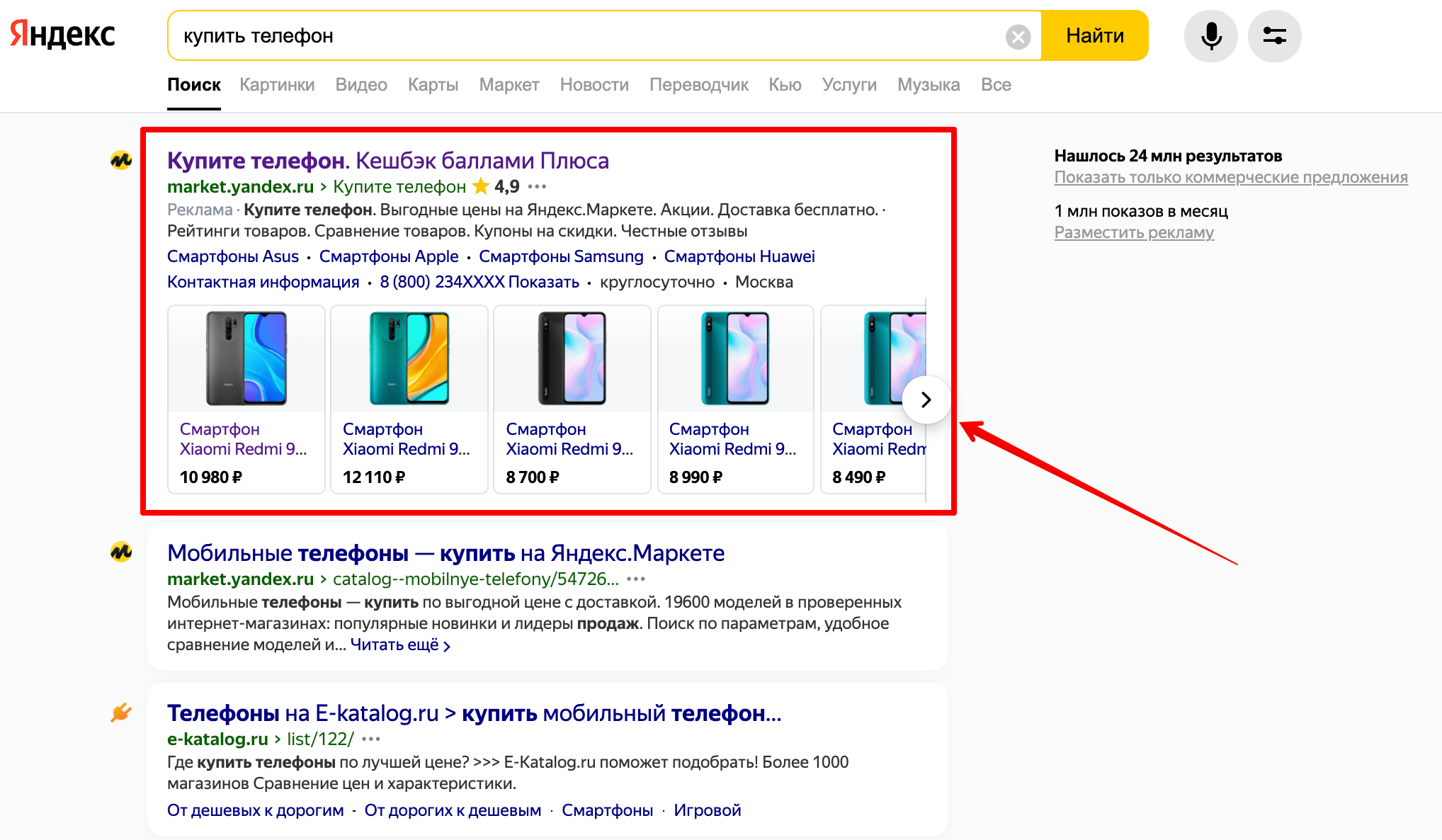Open the three-dots menu after list/122/
This screenshot has height=840, width=1442.
click(x=371, y=739)
